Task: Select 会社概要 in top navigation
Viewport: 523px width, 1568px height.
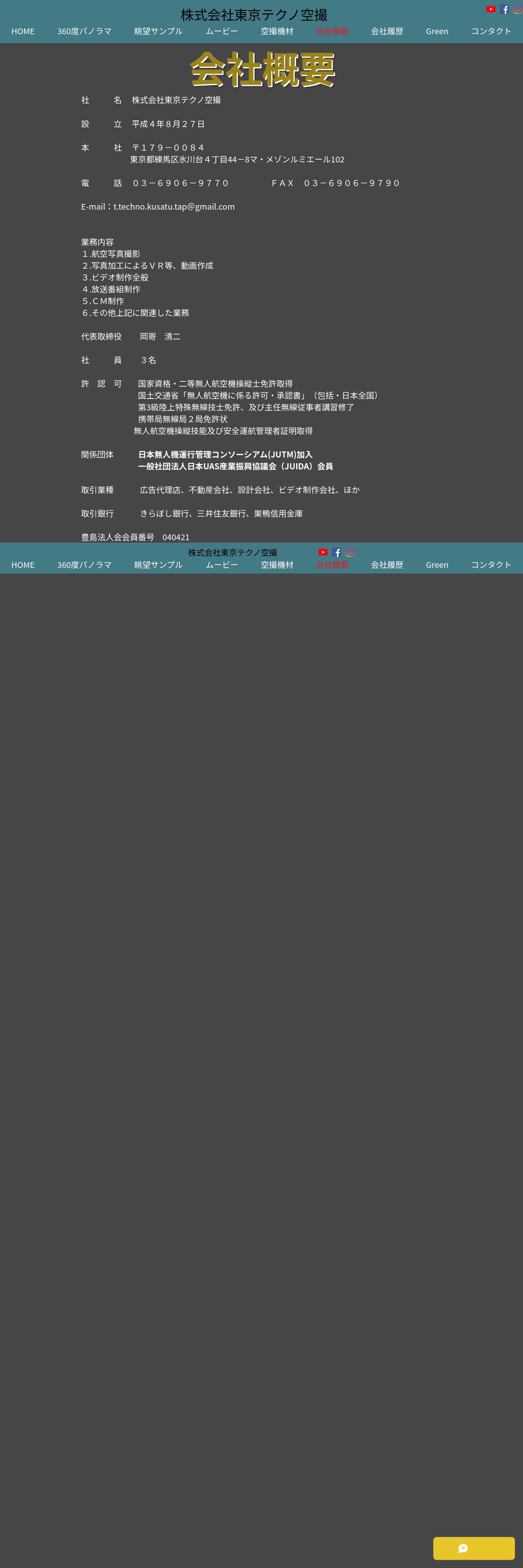Action: click(x=332, y=31)
